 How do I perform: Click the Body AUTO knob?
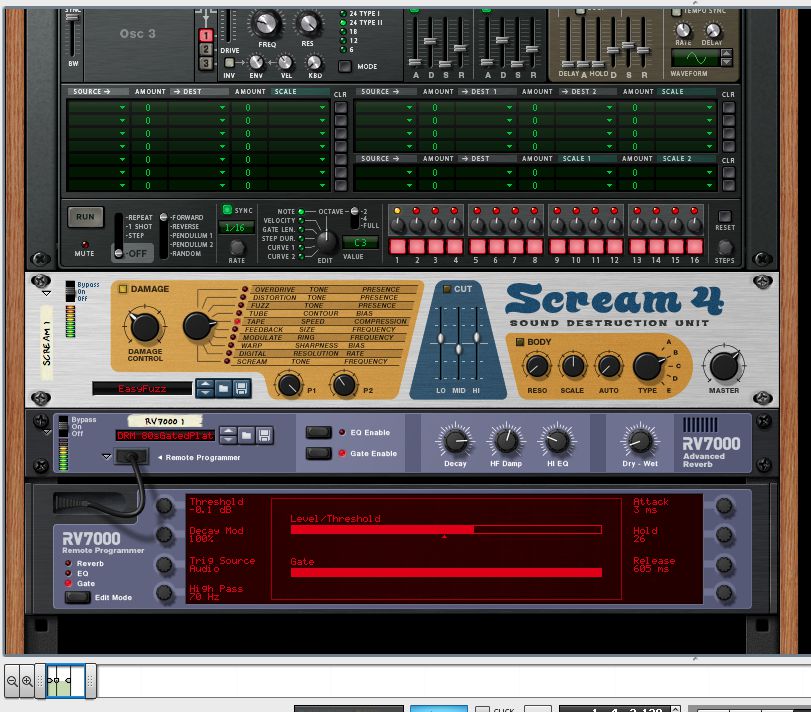coord(609,366)
